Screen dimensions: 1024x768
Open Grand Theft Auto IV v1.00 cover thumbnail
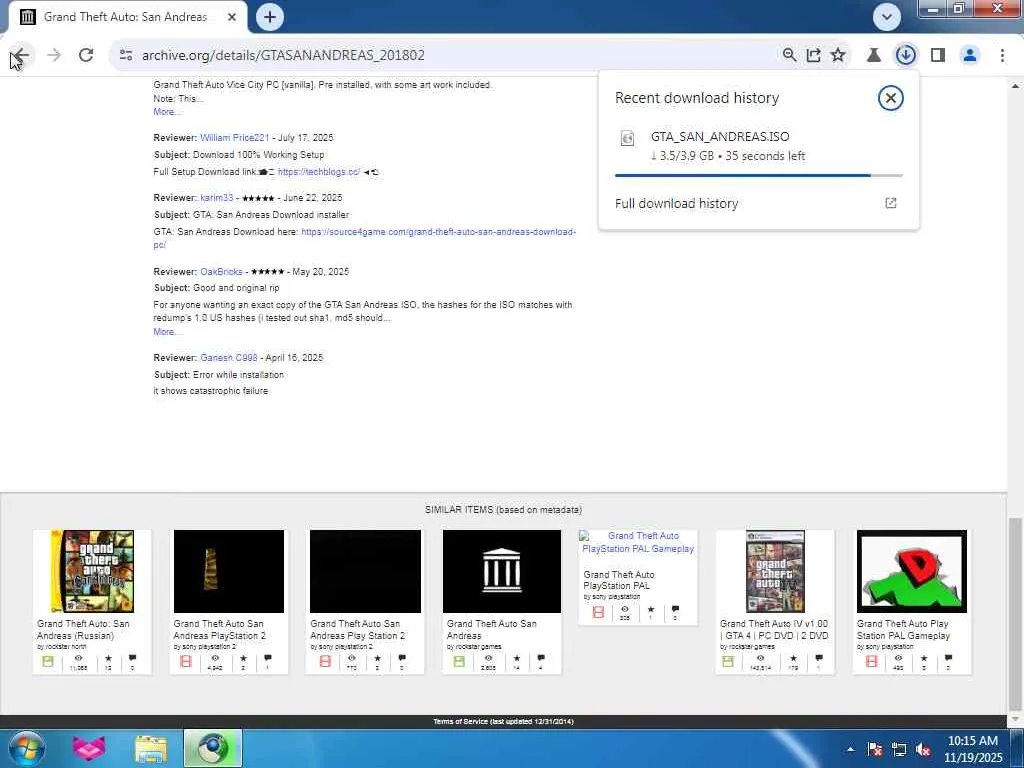click(775, 571)
